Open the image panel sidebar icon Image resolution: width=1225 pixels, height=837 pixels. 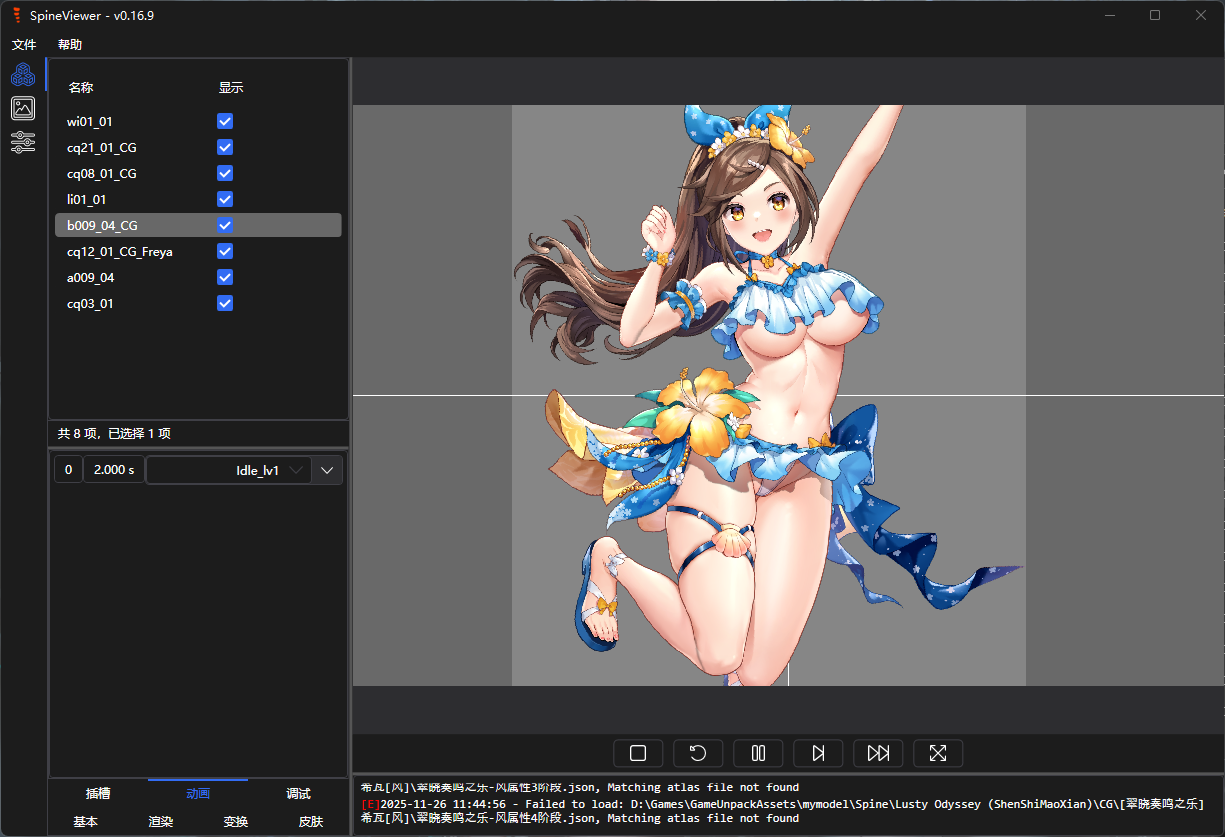(23, 108)
